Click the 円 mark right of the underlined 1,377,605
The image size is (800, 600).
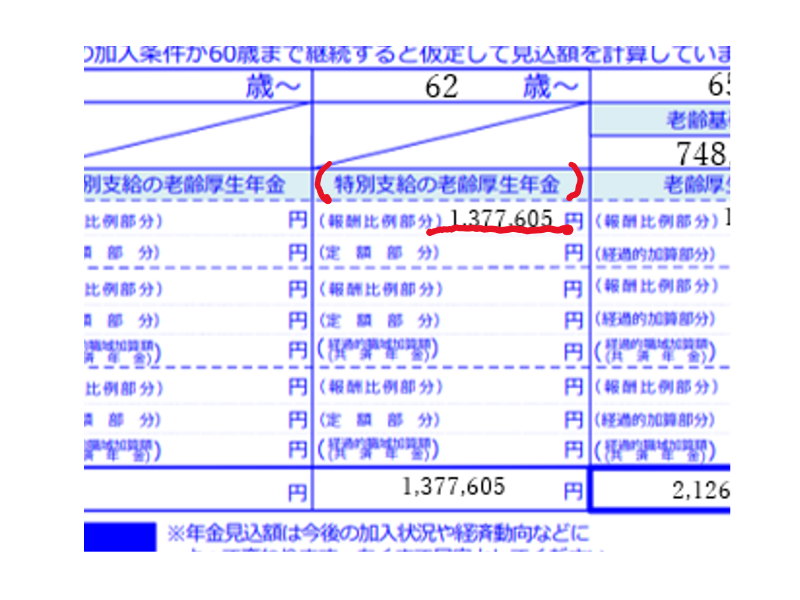[573, 219]
